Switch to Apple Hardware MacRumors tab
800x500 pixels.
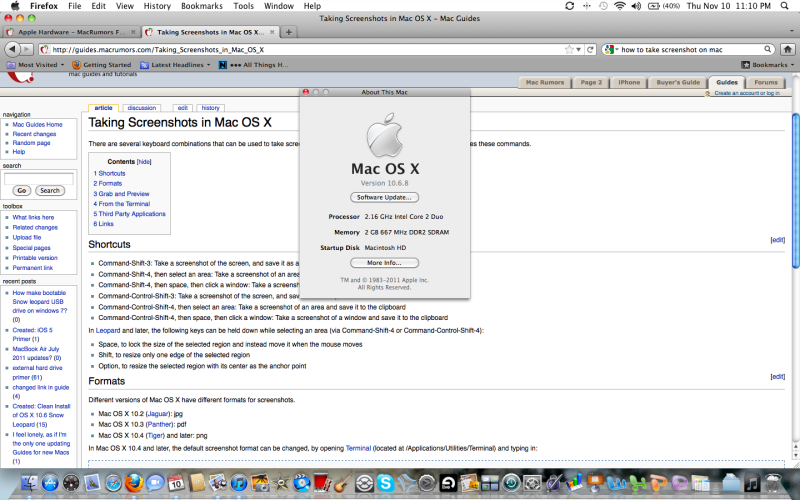pos(71,32)
